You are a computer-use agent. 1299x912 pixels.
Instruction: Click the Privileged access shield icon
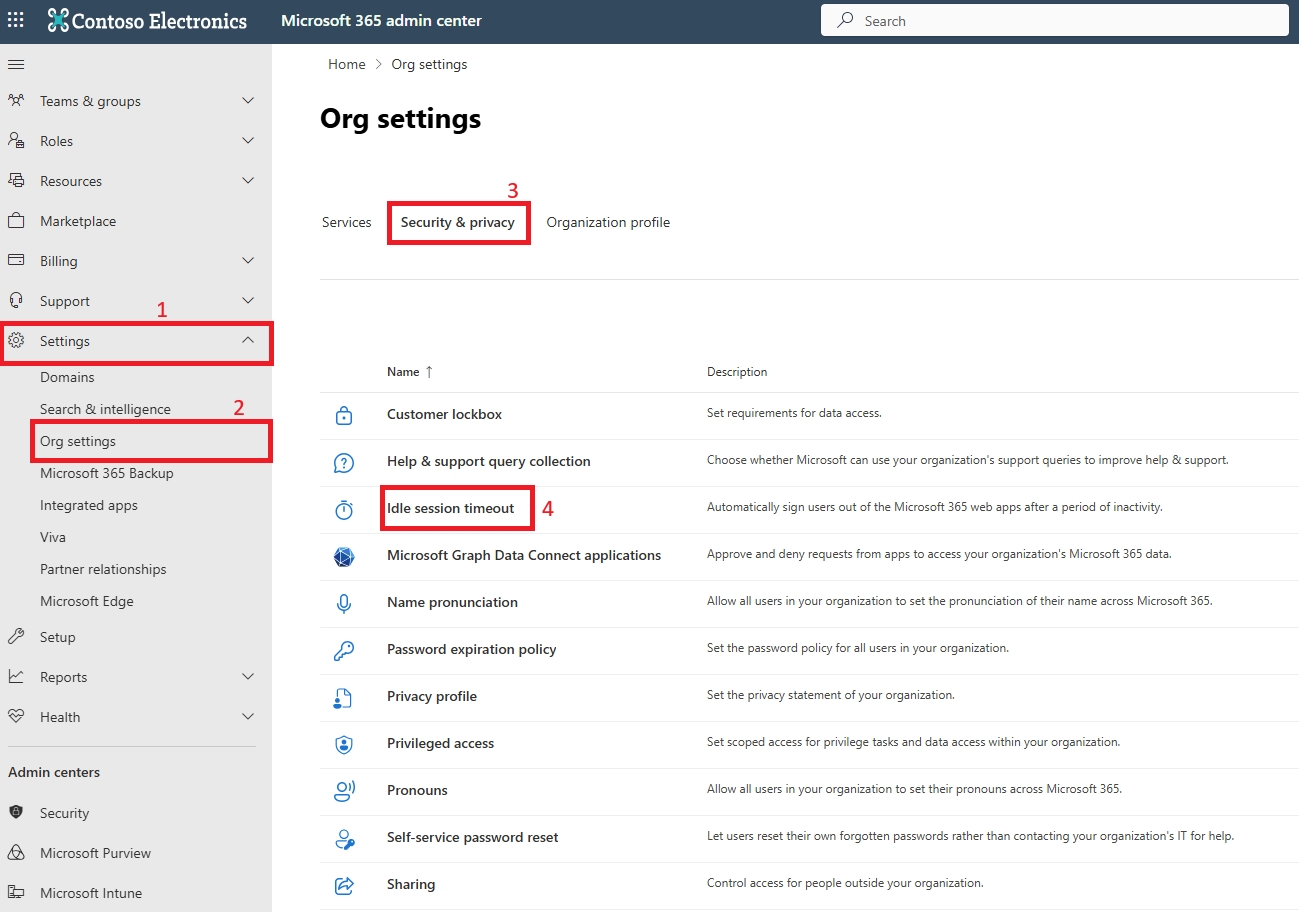pos(344,744)
